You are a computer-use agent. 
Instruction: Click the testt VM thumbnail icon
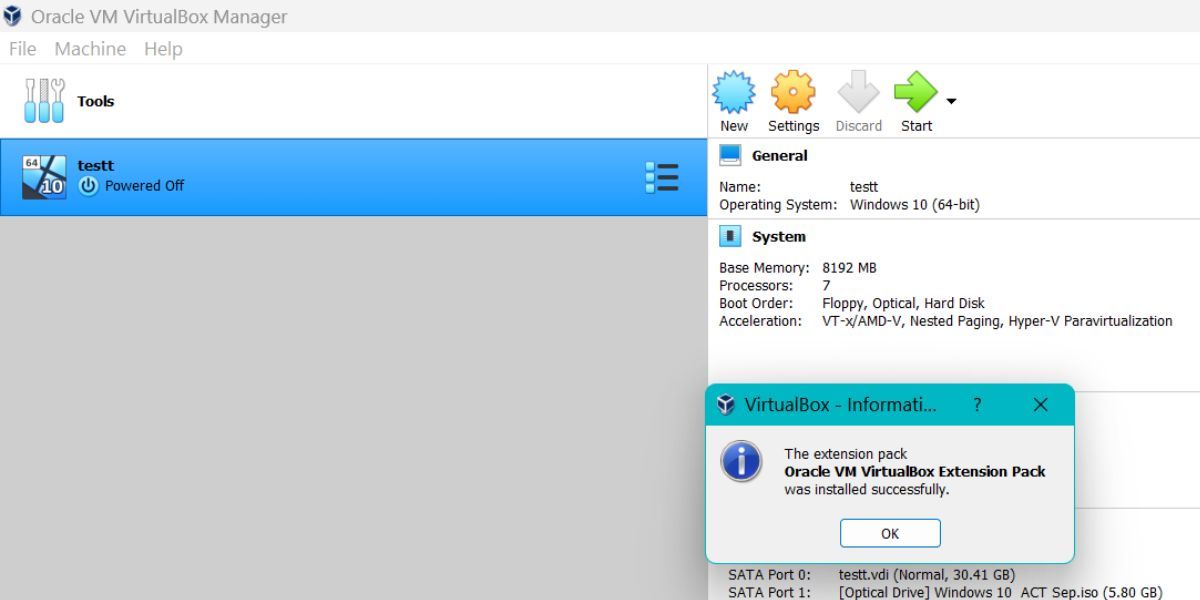(42, 176)
